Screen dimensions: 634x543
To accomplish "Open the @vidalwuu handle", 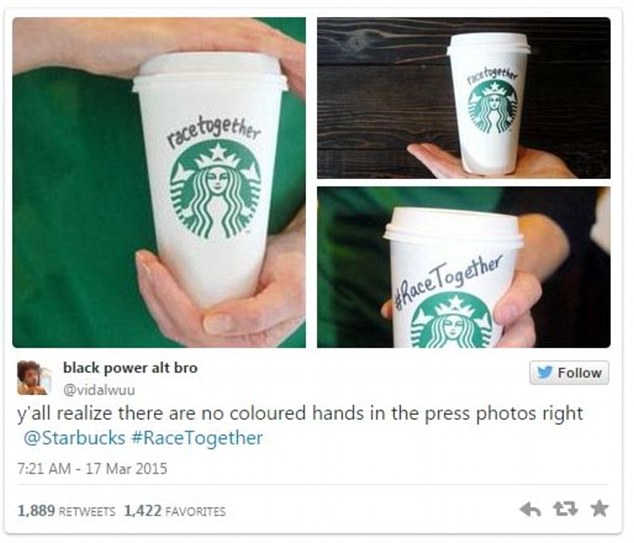I will pyautogui.click(x=99, y=390).
